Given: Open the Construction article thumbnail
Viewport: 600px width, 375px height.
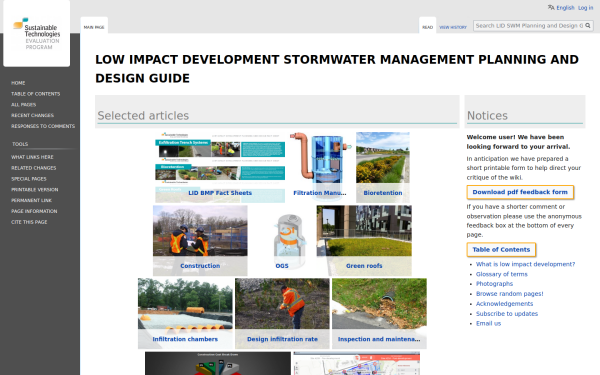Looking at the screenshot, I should click(x=200, y=240).
